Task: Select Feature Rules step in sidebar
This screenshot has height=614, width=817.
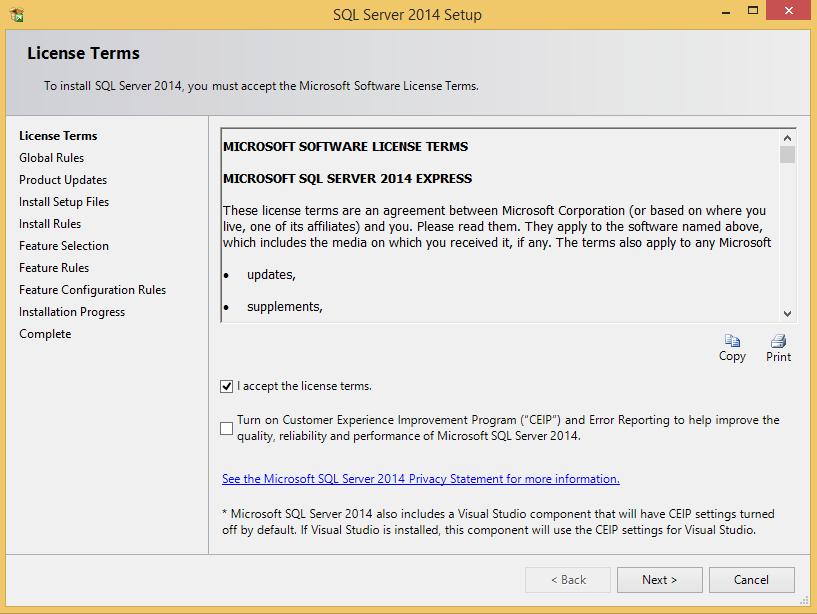Action: click(x=54, y=267)
